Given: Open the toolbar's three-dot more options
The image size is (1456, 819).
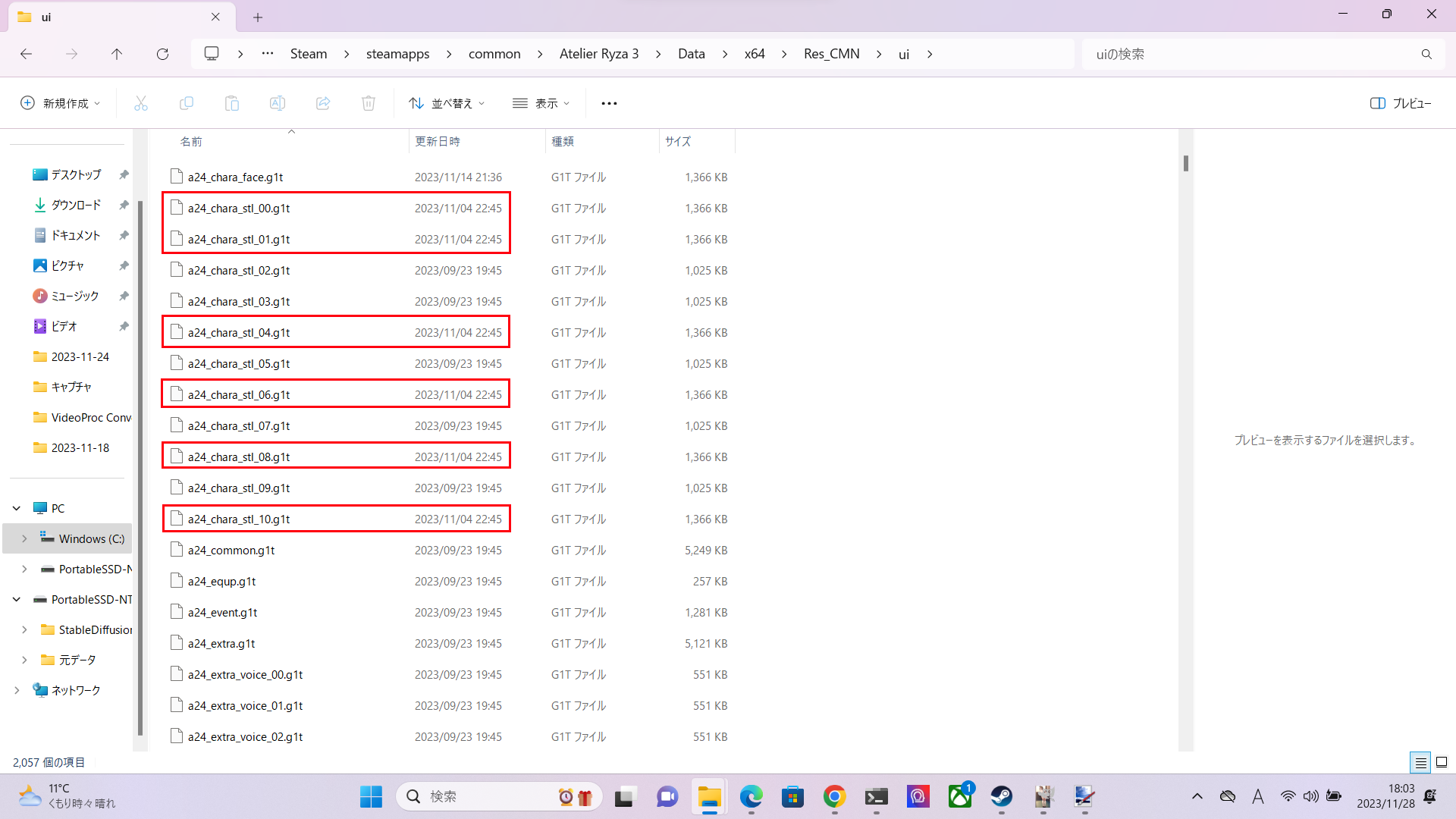Looking at the screenshot, I should 609,103.
